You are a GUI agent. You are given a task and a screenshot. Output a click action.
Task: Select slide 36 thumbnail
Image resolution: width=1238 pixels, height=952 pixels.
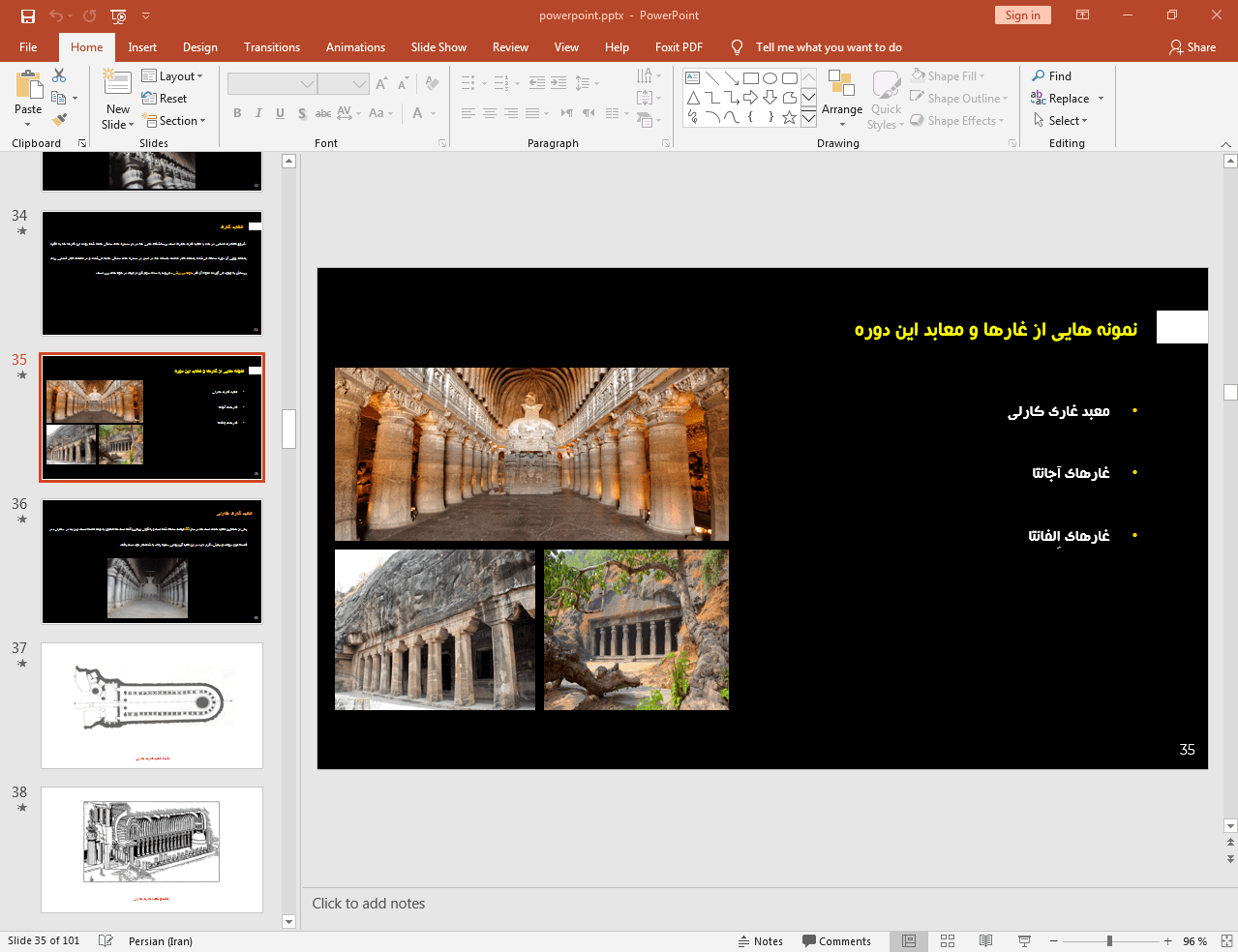click(152, 561)
